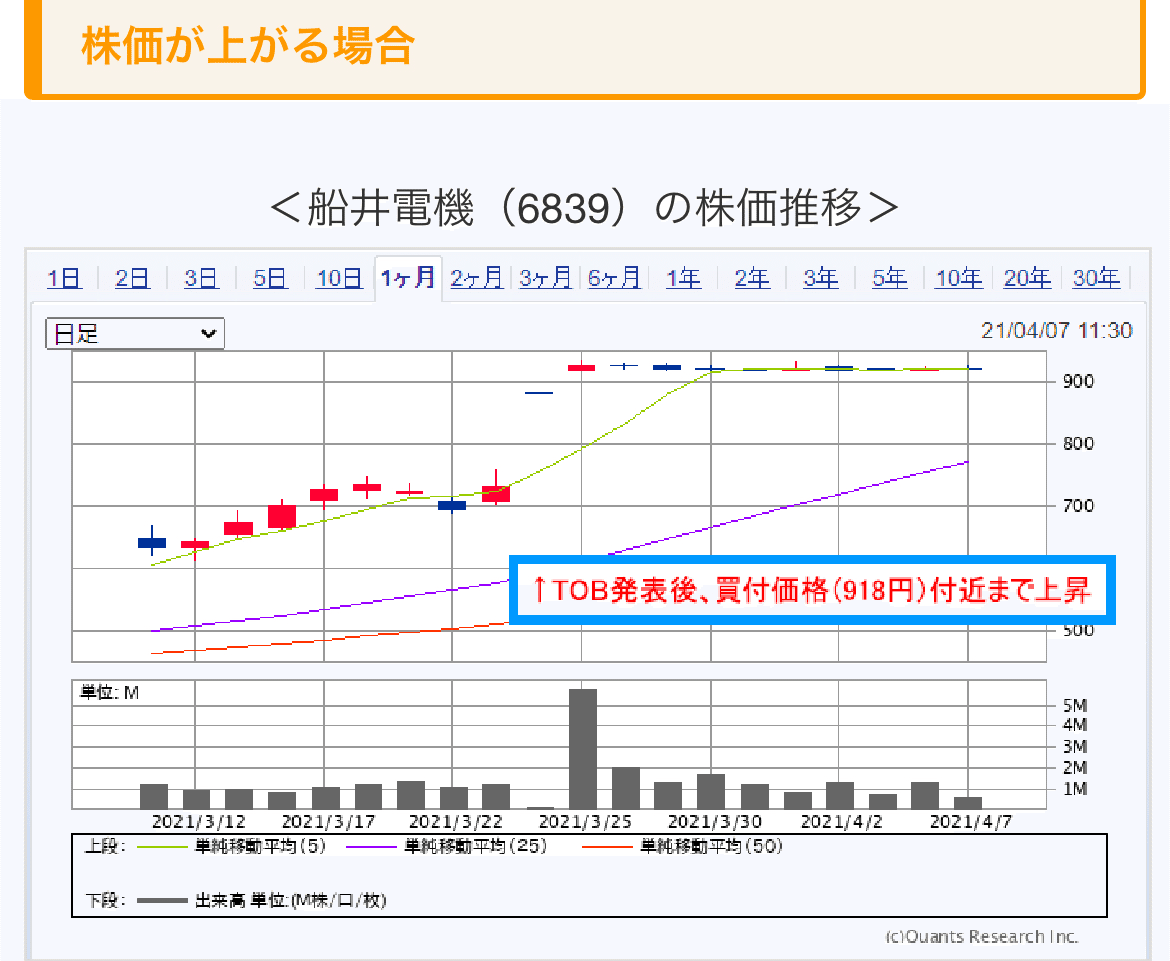Screen dimensions: 1170x961
Task: View the 5日 stock chart
Action: 269,278
